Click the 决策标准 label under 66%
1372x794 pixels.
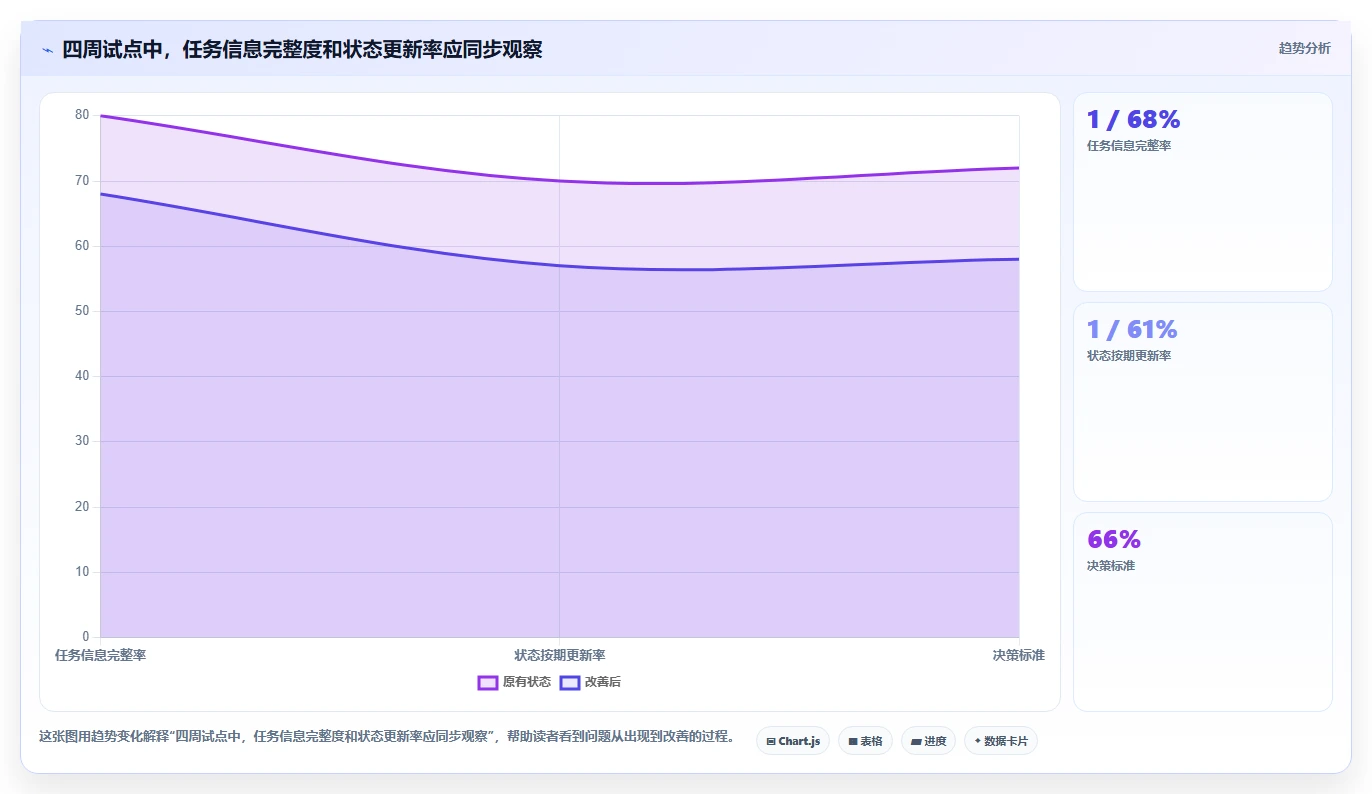click(x=1111, y=566)
